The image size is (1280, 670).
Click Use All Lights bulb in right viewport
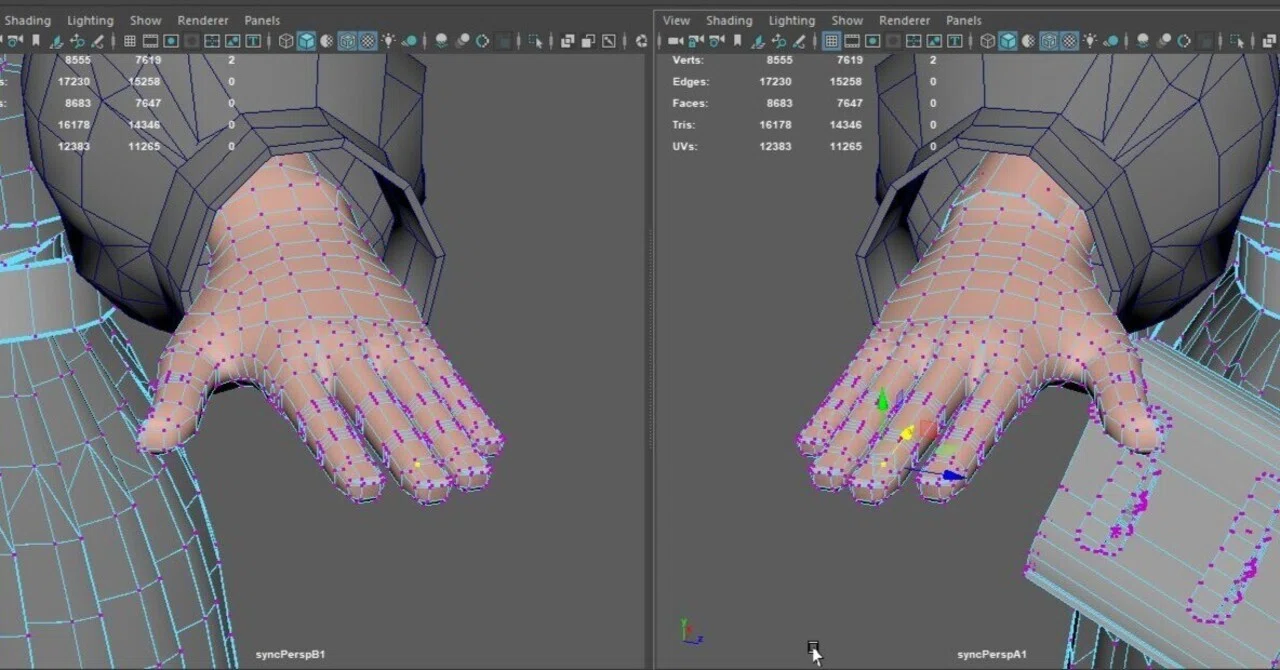[x=1091, y=41]
